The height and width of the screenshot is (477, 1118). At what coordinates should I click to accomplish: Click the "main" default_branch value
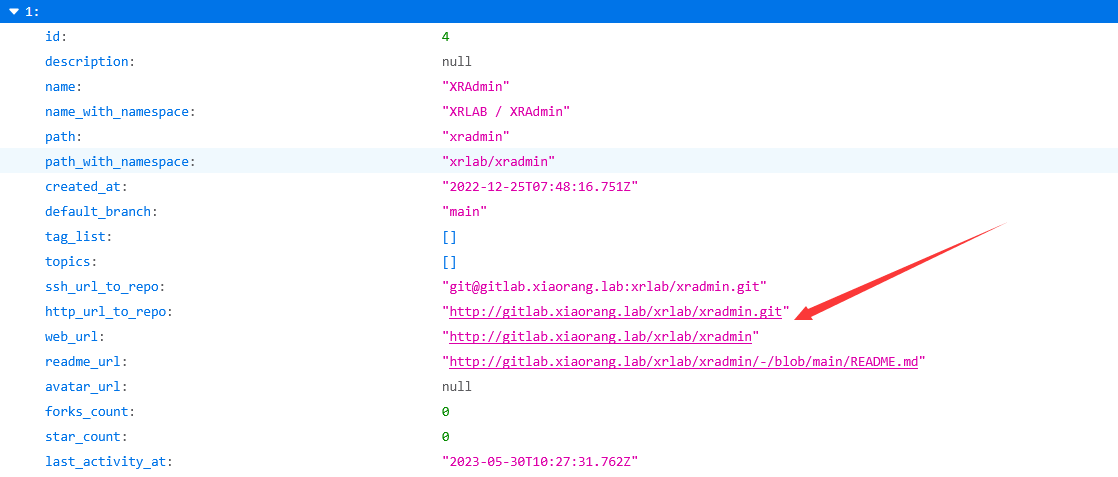pos(464,212)
